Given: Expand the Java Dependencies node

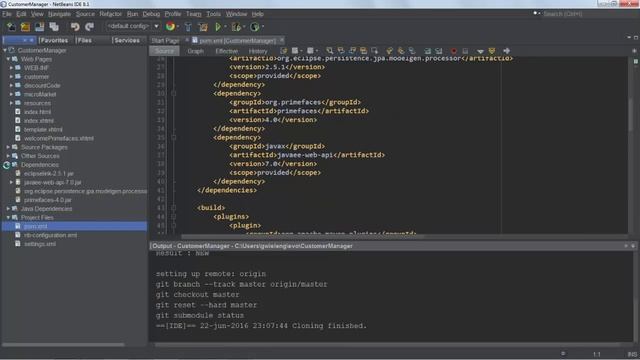Looking at the screenshot, I should [8, 209].
